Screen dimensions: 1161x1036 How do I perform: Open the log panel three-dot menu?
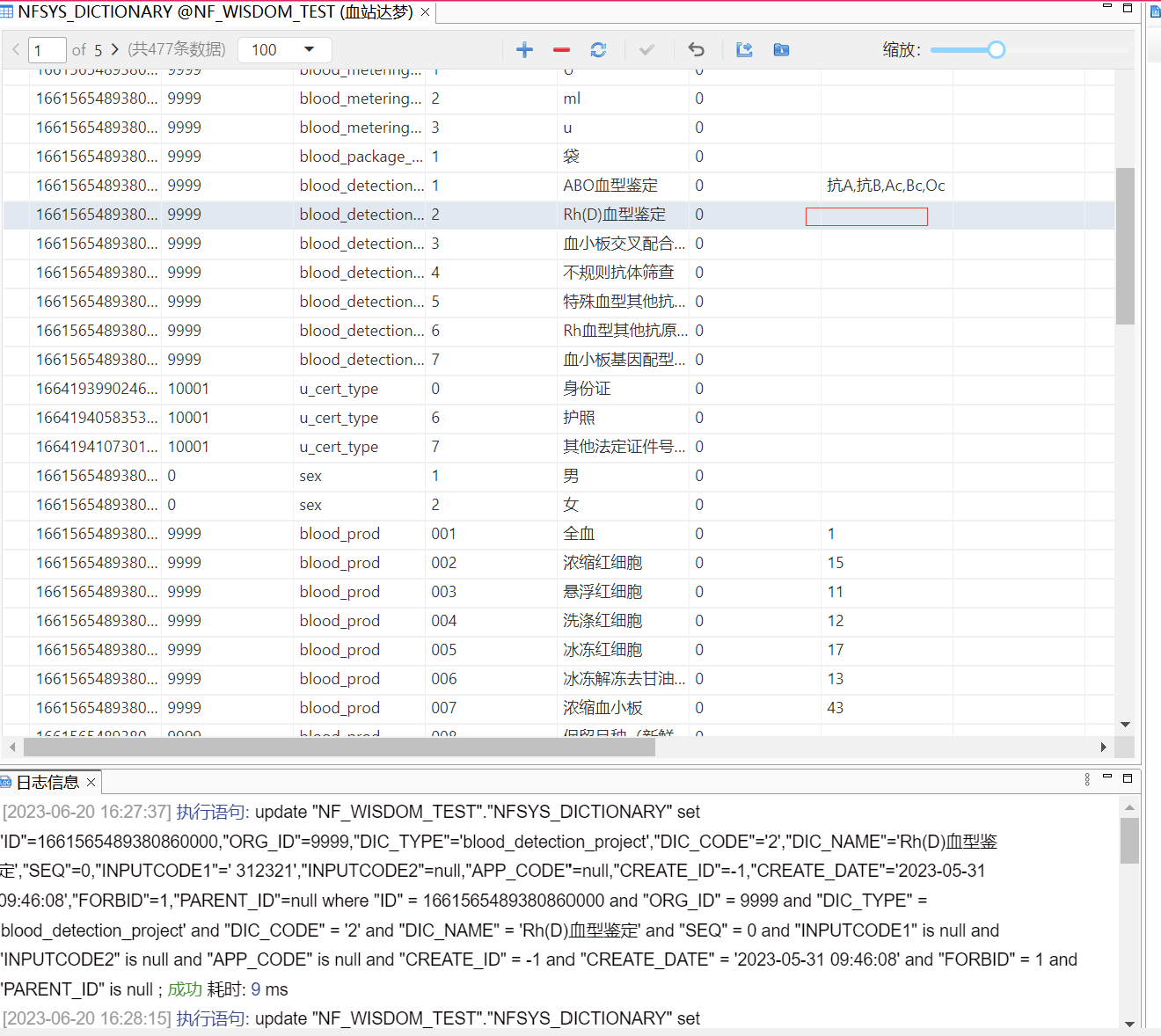click(x=1087, y=779)
